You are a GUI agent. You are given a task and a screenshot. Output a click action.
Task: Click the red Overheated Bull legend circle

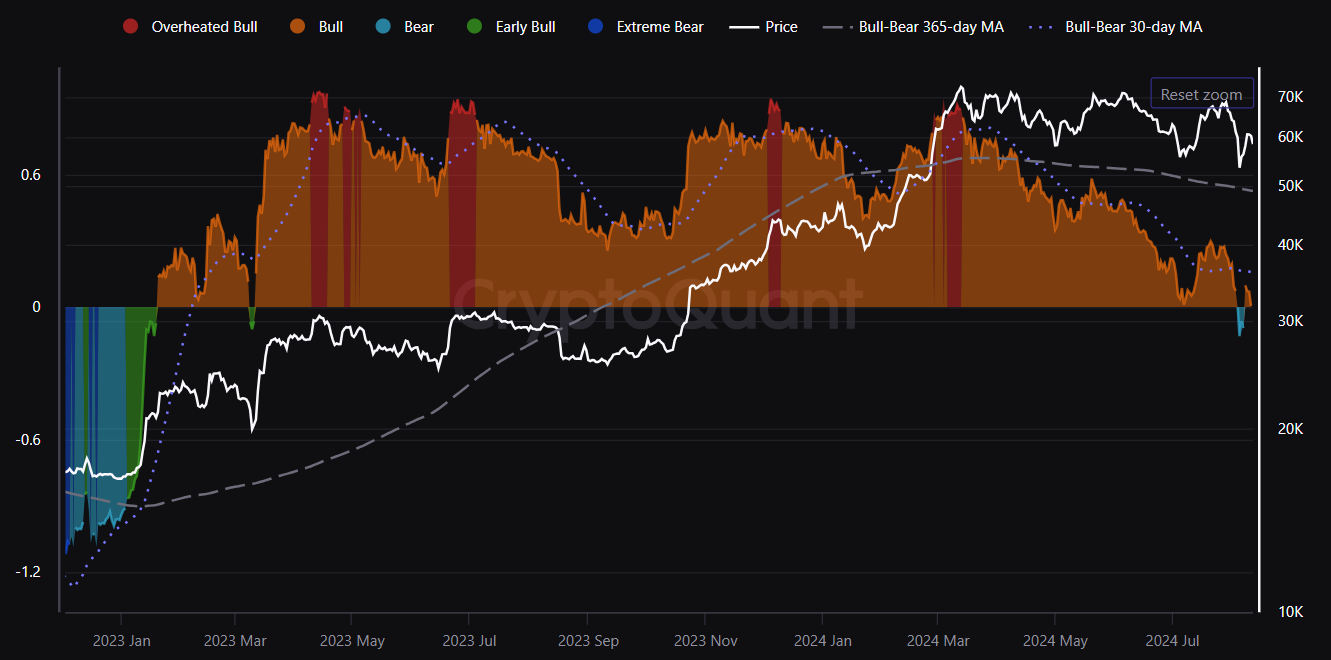coord(131,27)
